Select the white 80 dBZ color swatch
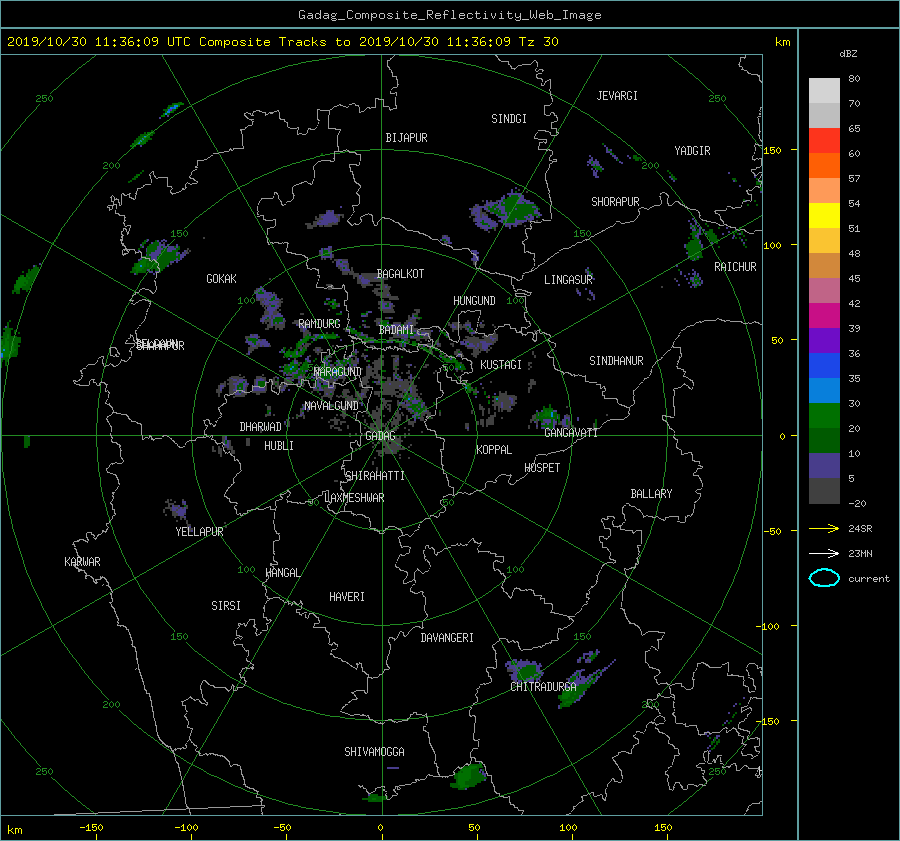The image size is (900, 841). (824, 90)
